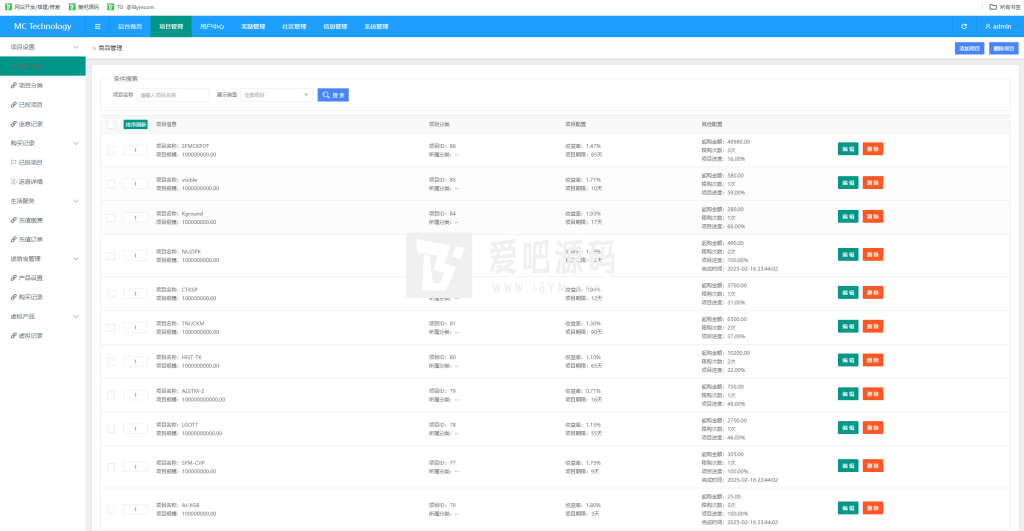Click the 添加项目 button
1024x531 pixels.
969,48
